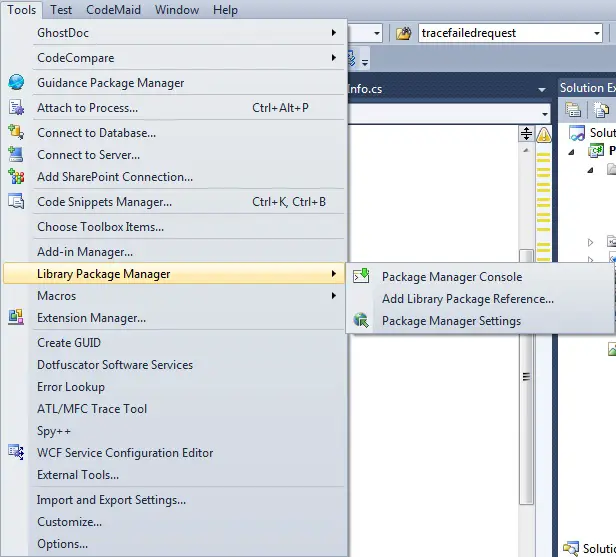Select Import and Export Settings...
The image size is (616, 557).
click(175, 500)
